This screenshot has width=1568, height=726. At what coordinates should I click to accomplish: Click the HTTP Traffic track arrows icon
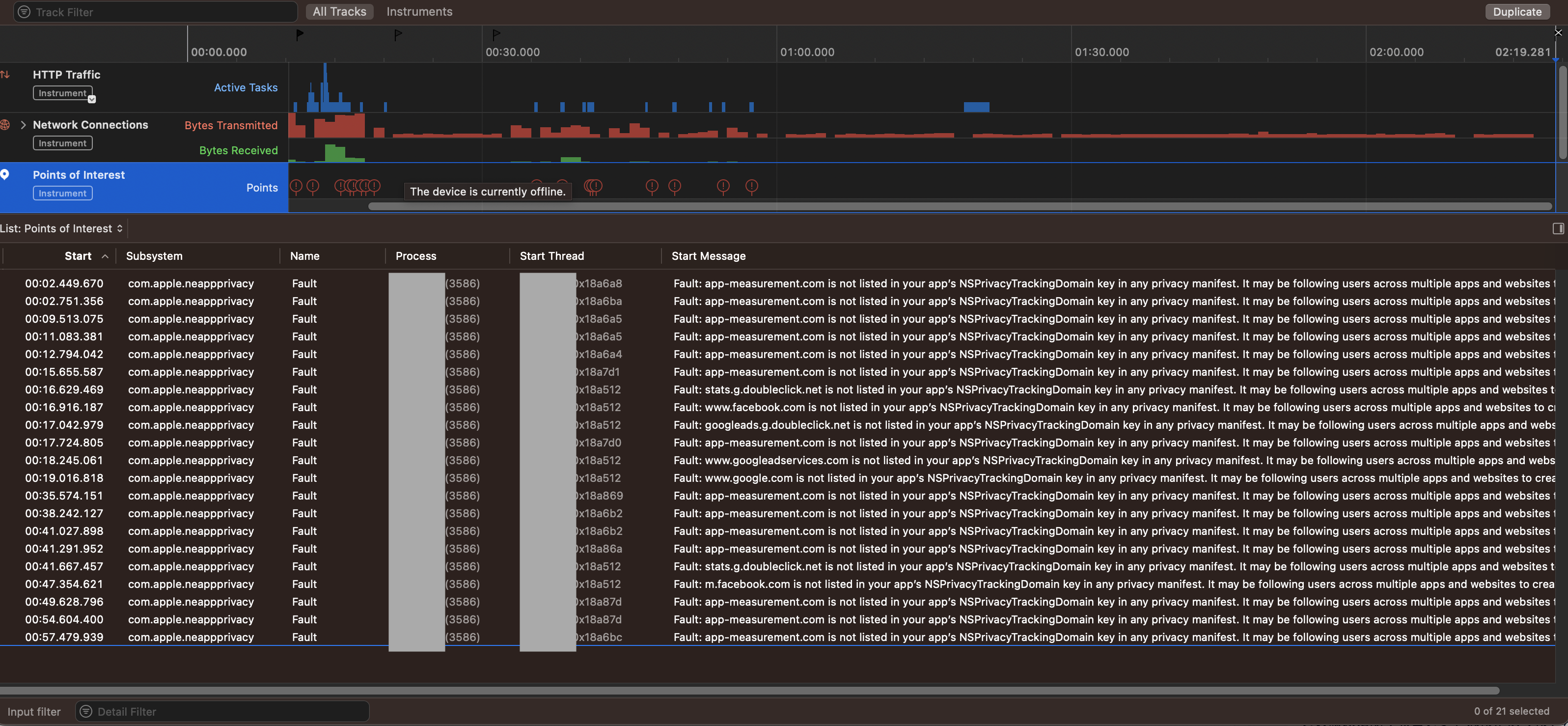pyautogui.click(x=5, y=74)
